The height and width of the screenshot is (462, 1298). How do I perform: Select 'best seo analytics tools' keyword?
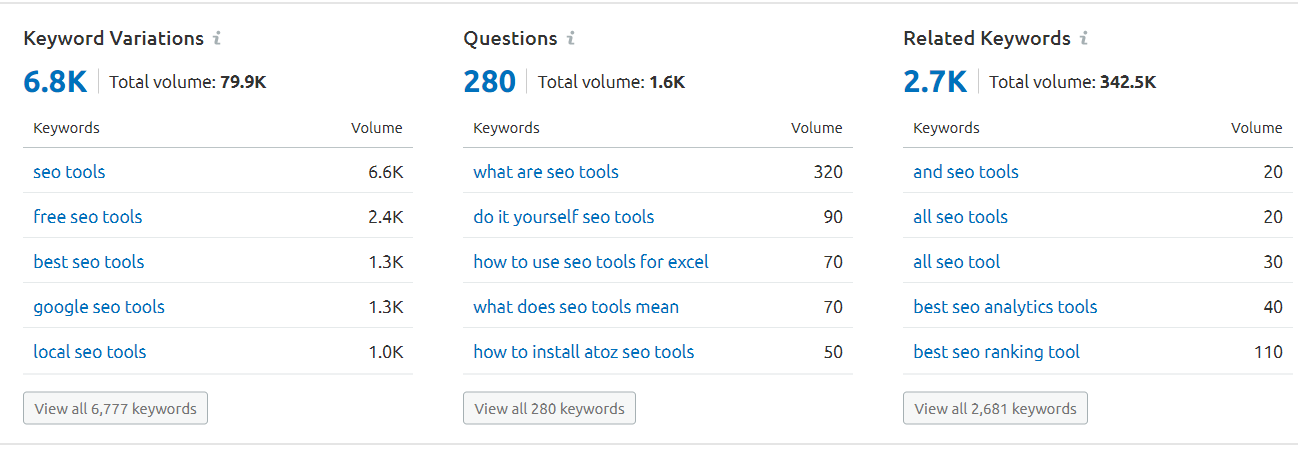click(x=1005, y=307)
